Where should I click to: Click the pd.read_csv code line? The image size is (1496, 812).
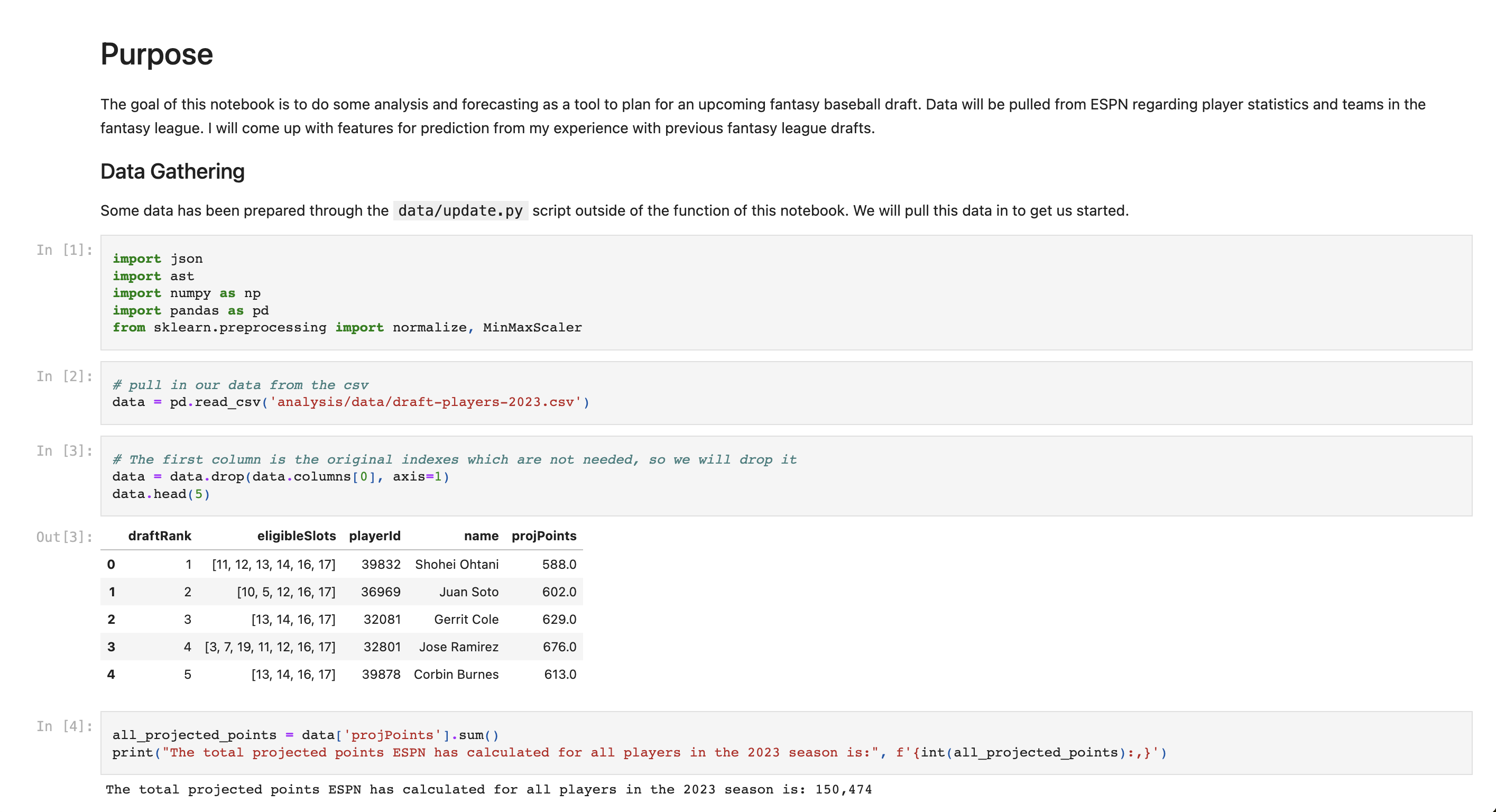point(350,402)
